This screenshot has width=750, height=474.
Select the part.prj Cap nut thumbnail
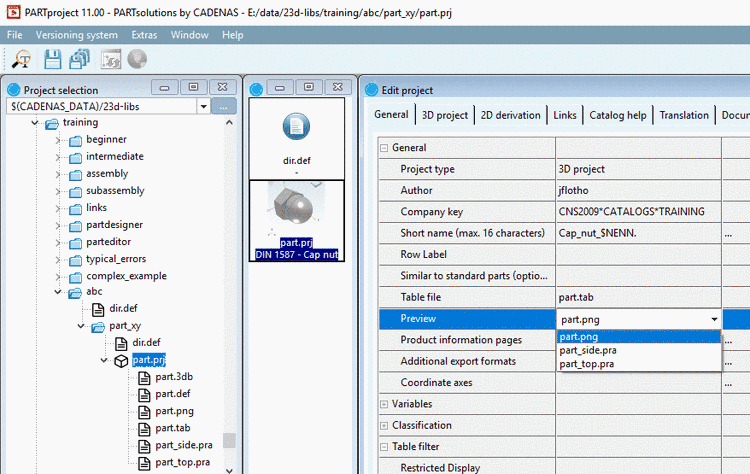pyautogui.click(x=297, y=221)
